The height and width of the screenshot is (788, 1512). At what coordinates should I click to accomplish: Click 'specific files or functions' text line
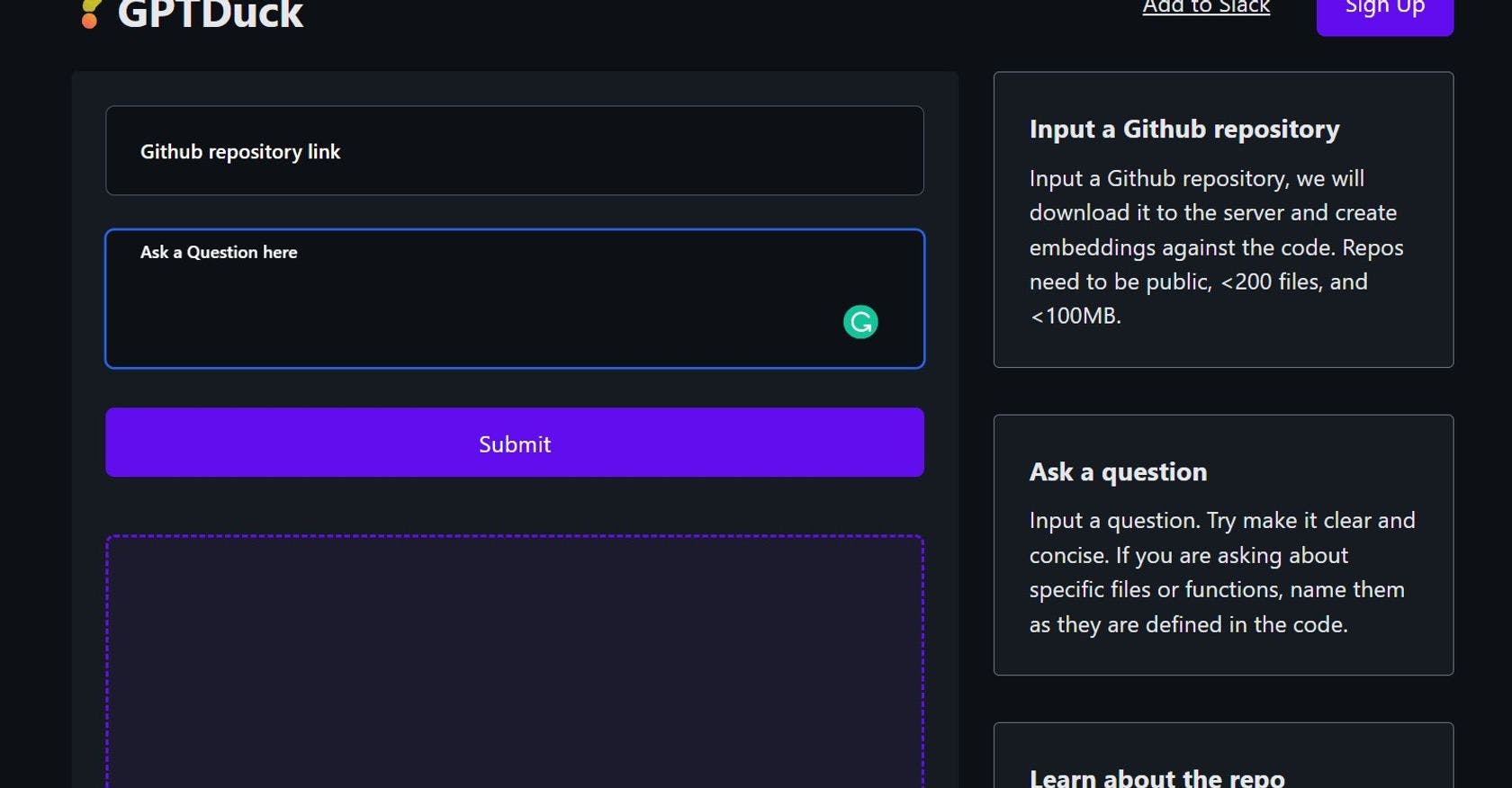(1217, 590)
